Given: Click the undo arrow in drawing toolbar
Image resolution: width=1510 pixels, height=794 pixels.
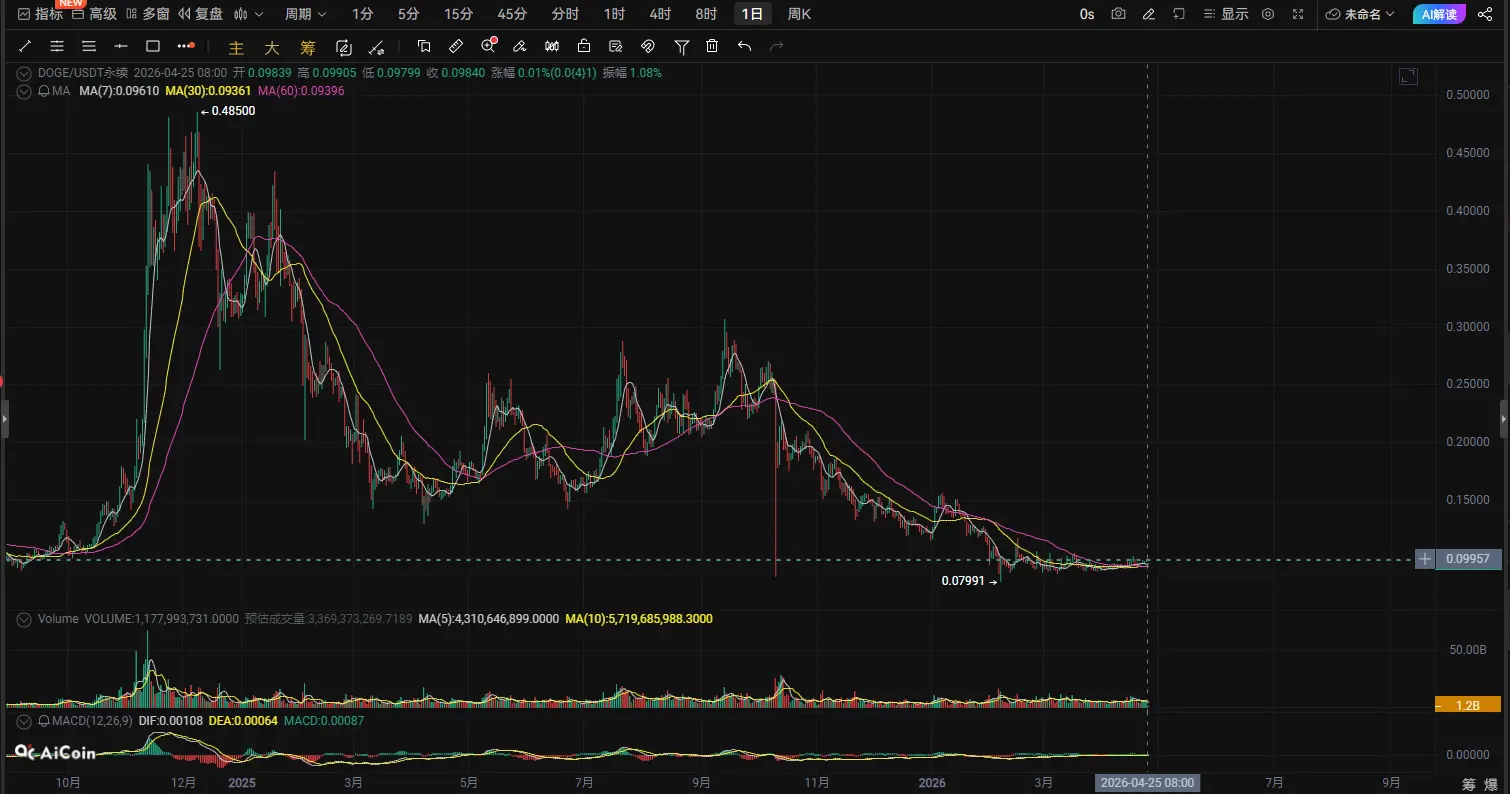Looking at the screenshot, I should (x=744, y=46).
